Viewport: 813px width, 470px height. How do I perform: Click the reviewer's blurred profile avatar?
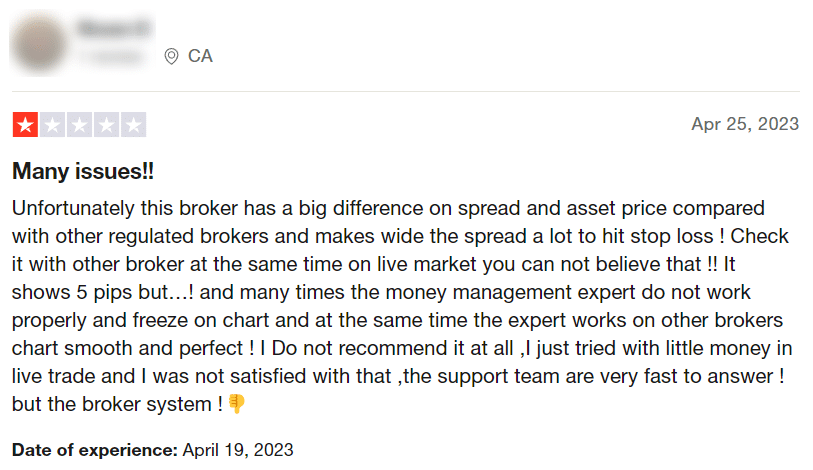[x=39, y=45]
